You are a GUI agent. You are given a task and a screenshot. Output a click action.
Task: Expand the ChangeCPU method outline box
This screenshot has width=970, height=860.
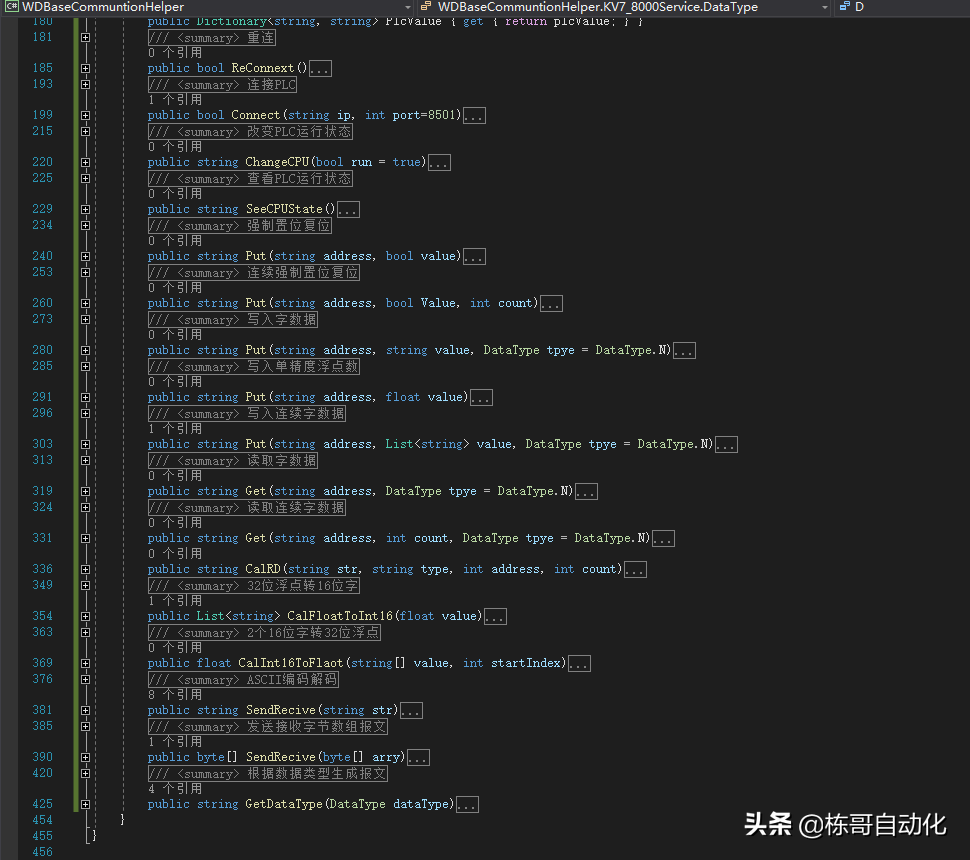[85, 163]
